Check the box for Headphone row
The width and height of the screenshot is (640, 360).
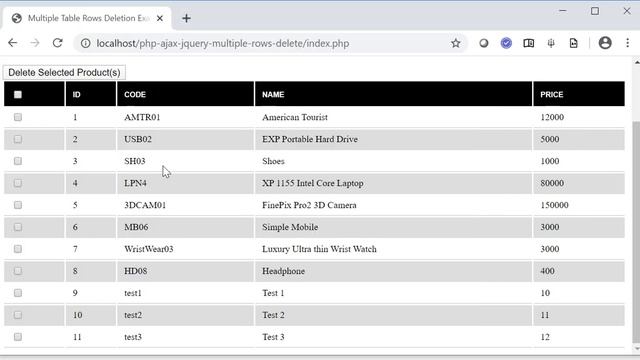(18, 271)
